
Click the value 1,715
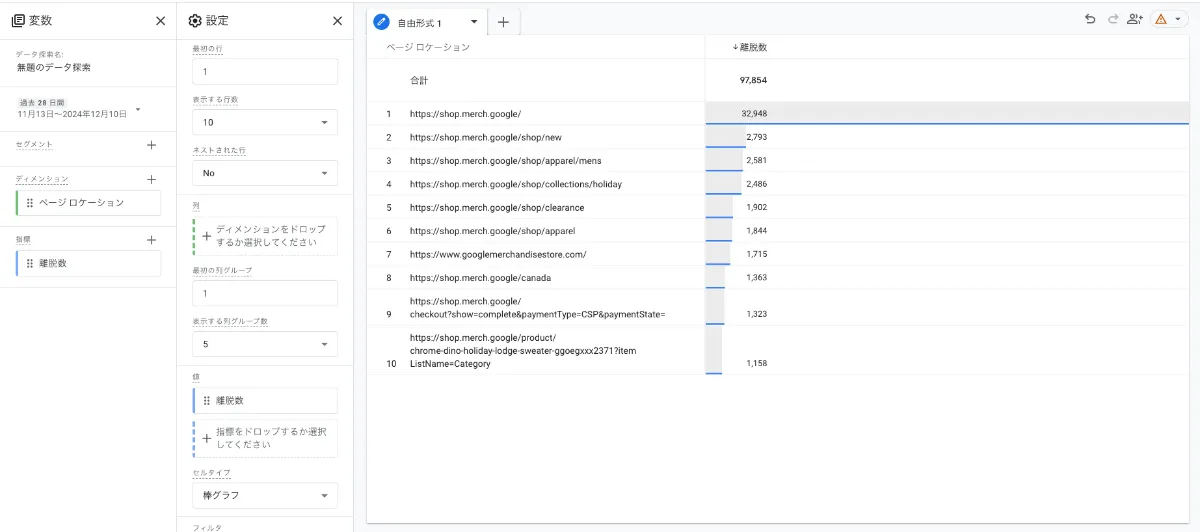757,254
